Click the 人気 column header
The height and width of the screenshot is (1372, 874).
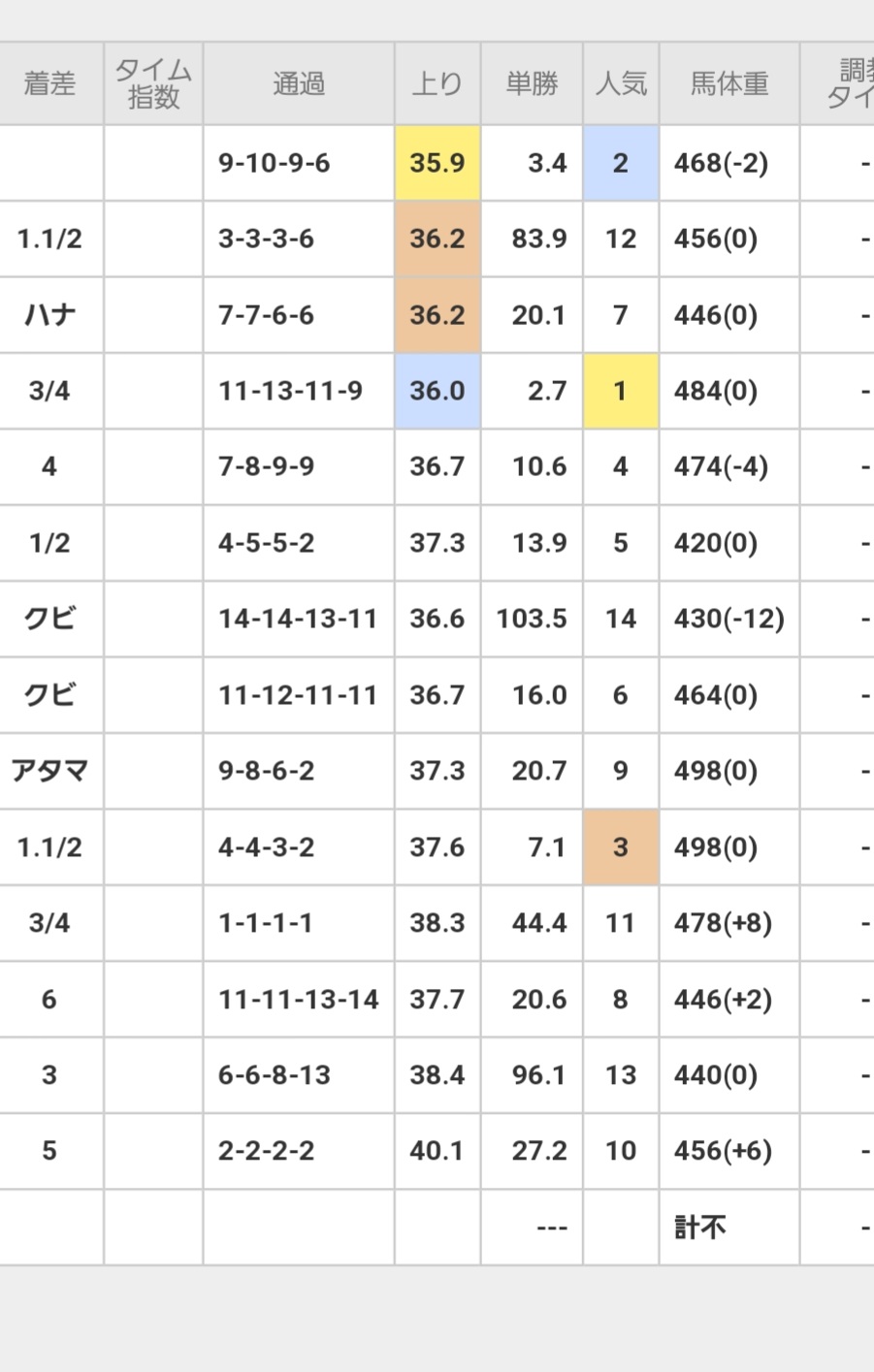coord(621,84)
